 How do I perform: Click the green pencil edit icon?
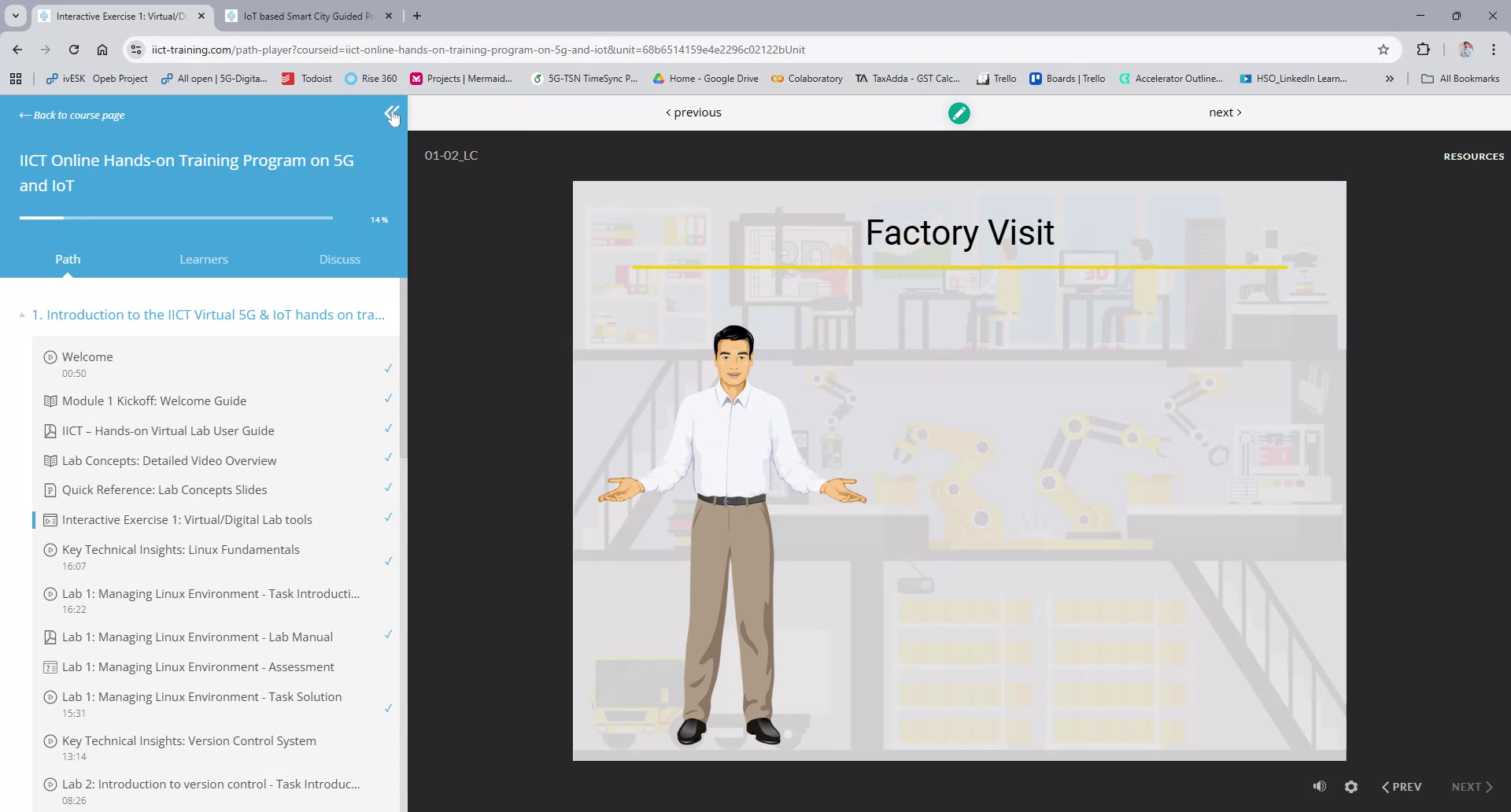coord(959,113)
